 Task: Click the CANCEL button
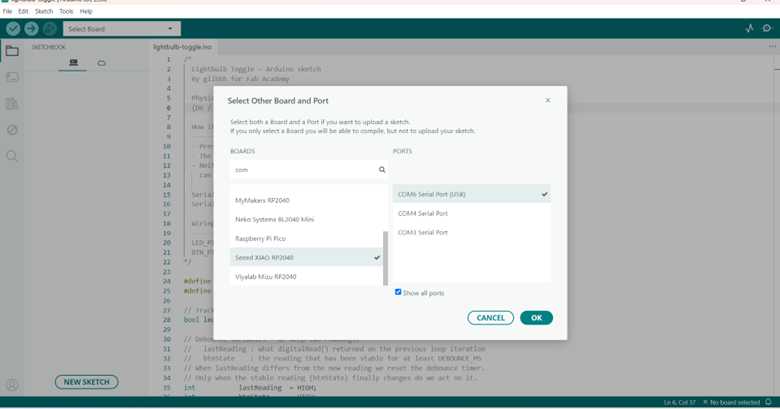[x=490, y=317]
